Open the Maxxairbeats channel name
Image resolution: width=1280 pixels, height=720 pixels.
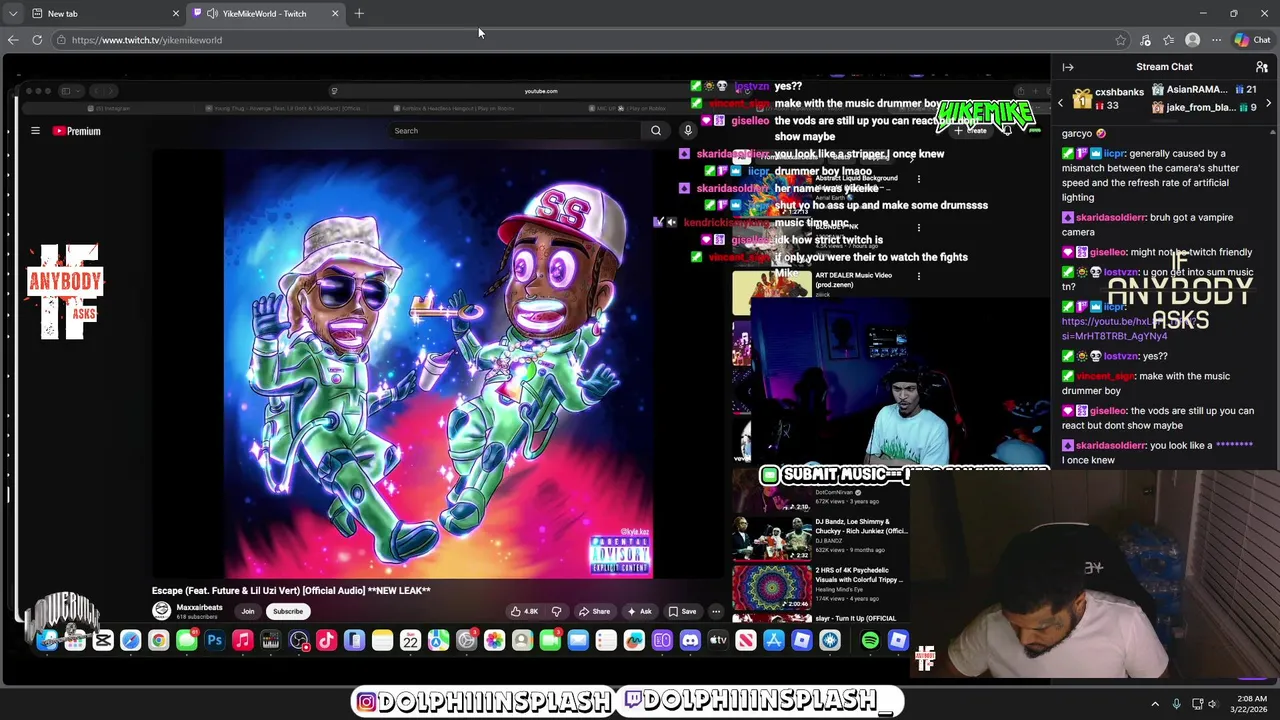pyautogui.click(x=199, y=607)
